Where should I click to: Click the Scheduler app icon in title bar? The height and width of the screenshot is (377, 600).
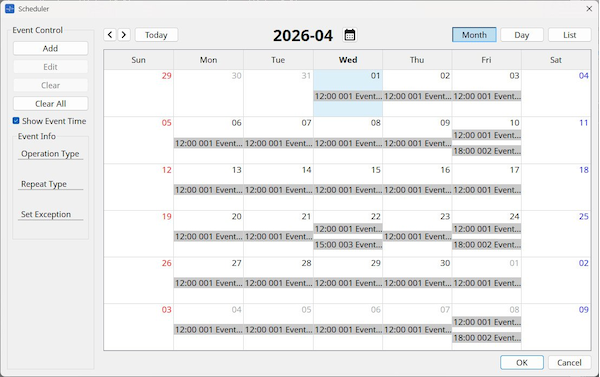(10, 8)
